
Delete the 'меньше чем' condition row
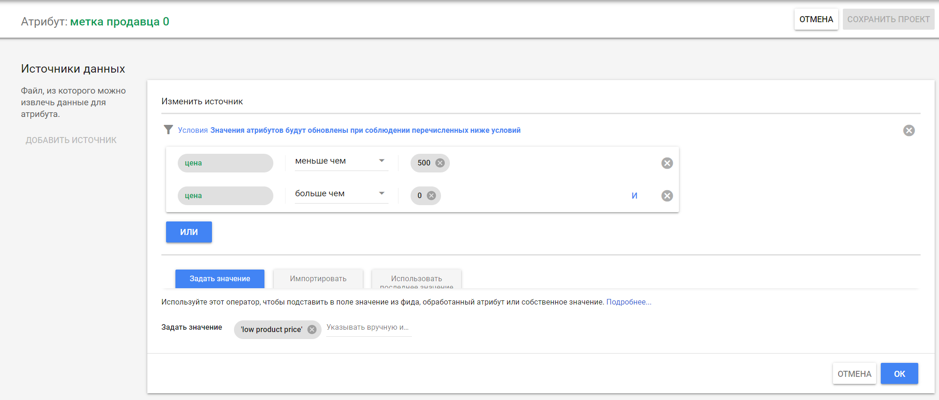click(x=667, y=163)
